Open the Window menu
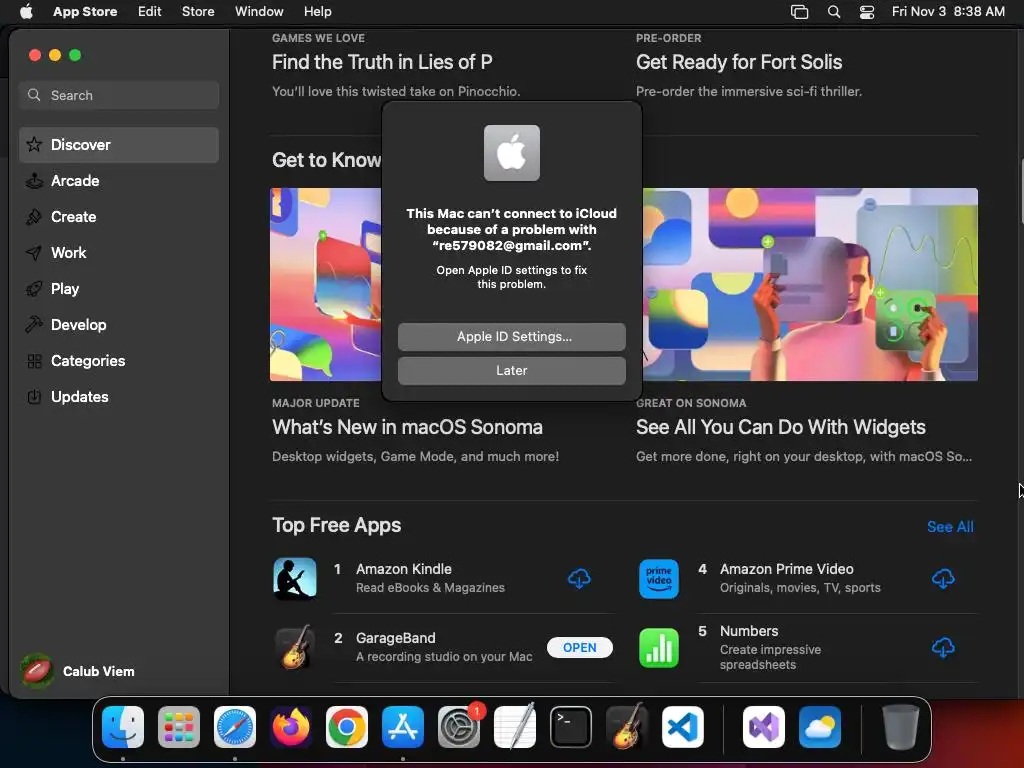 coord(259,12)
